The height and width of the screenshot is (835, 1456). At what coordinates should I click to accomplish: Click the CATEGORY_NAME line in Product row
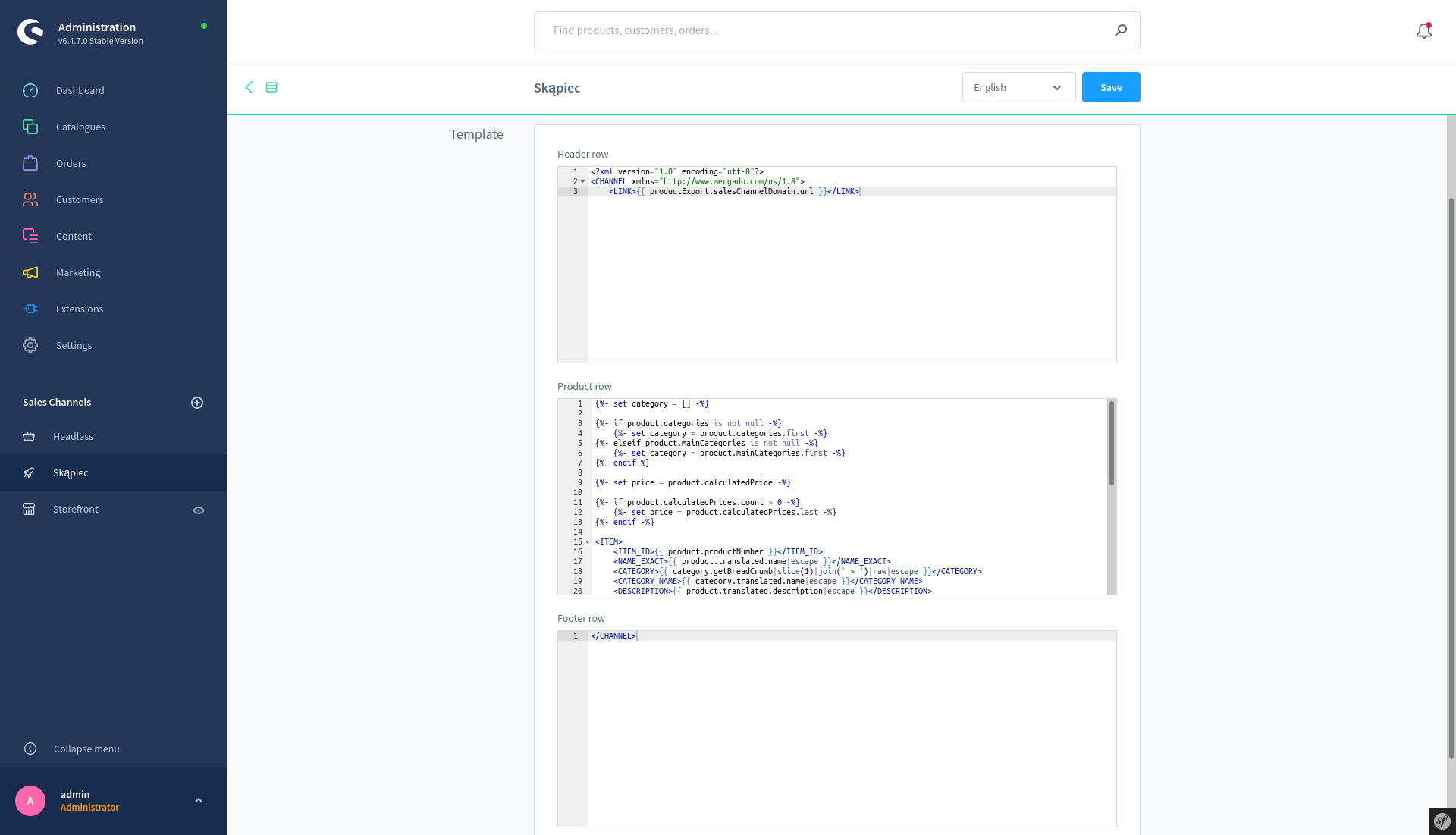pyautogui.click(x=767, y=582)
